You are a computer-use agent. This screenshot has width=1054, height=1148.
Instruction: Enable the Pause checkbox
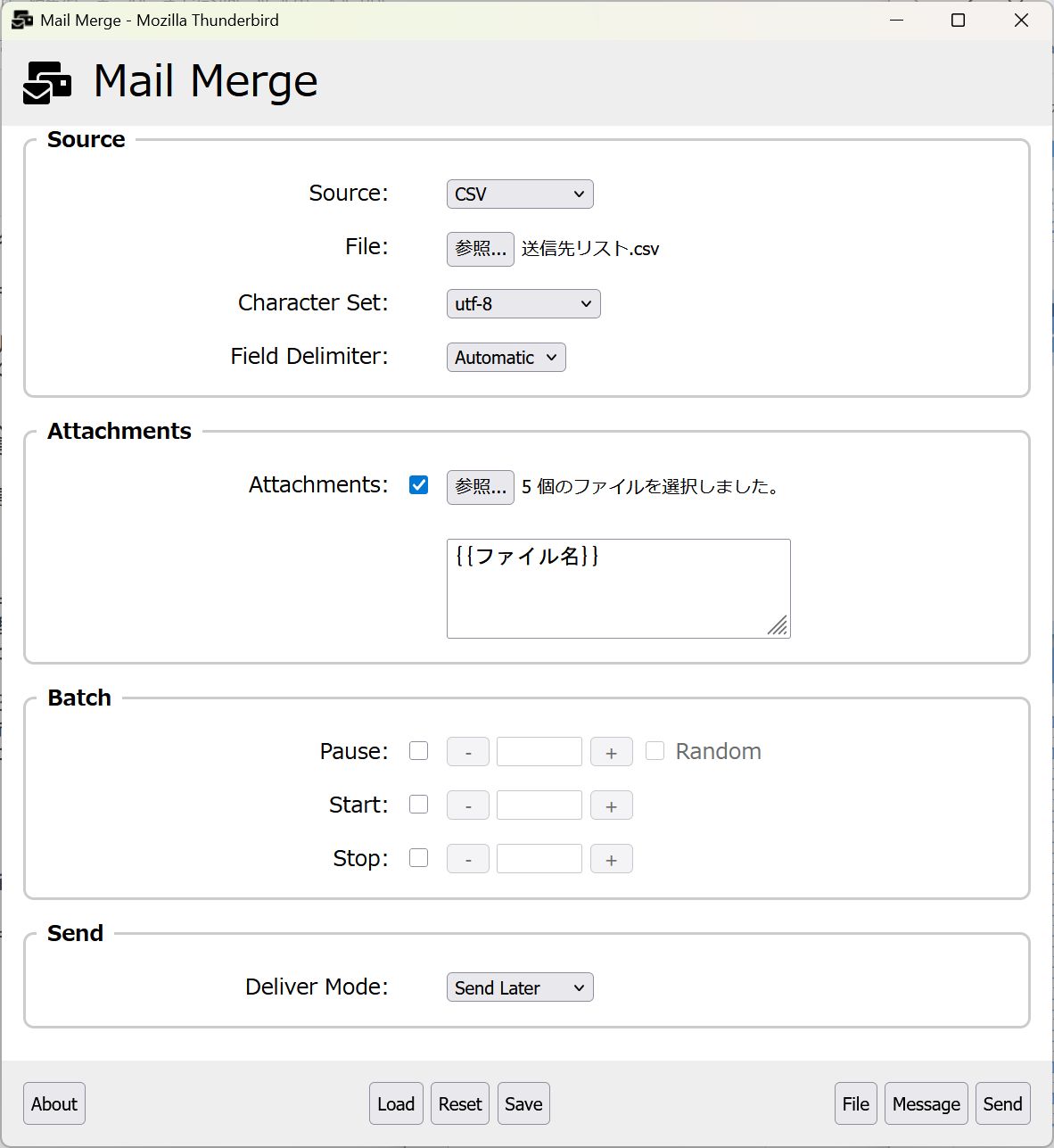click(418, 751)
